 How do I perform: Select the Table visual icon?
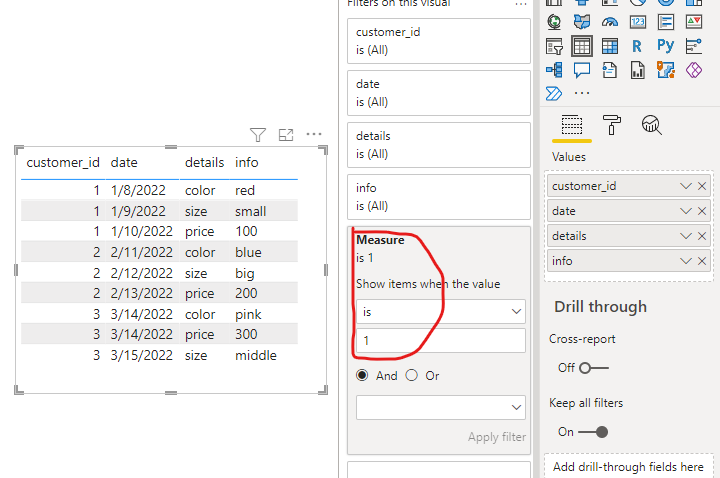click(x=582, y=46)
